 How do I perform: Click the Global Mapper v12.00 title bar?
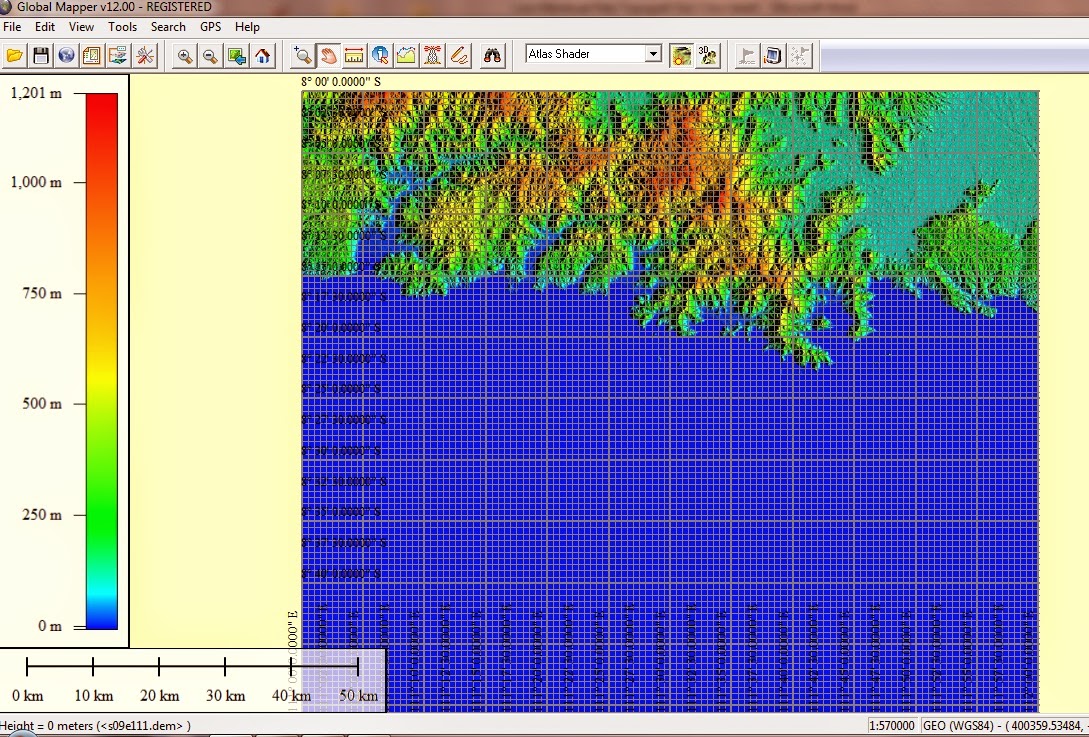click(544, 8)
